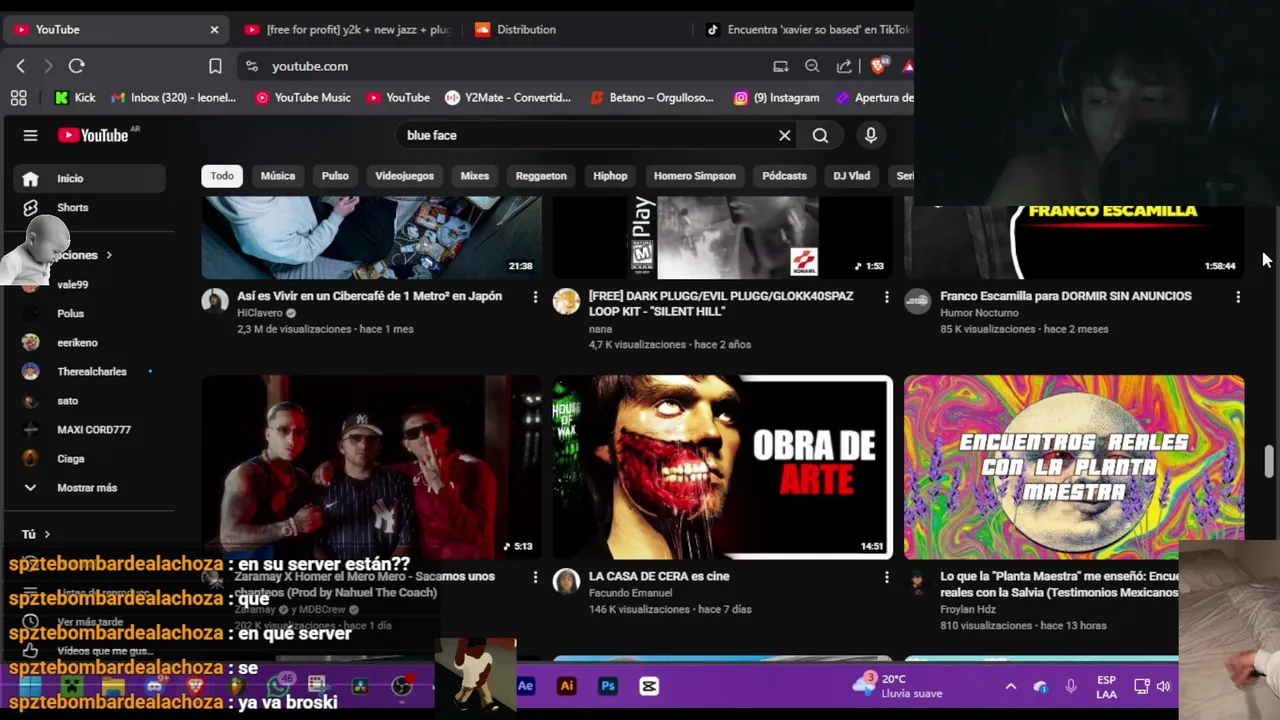Show hidden system tray icons chevron
This screenshot has width=1280, height=720.
[x=1011, y=686]
